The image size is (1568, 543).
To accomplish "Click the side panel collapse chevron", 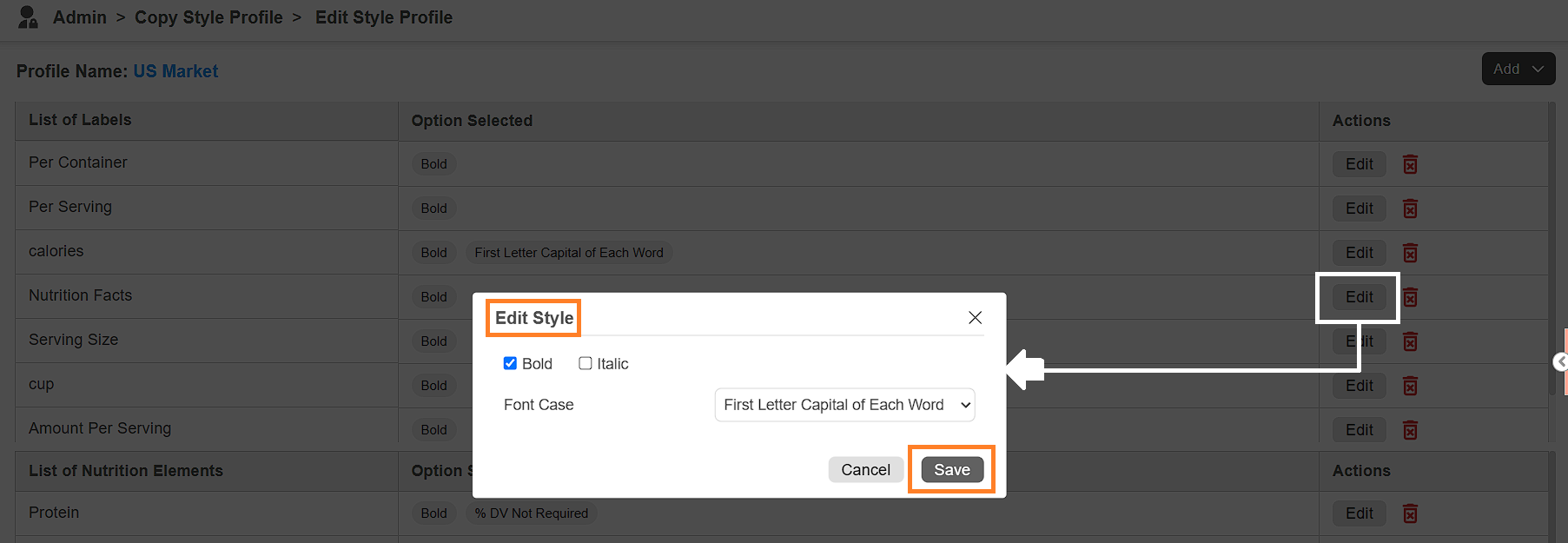I will click(x=1561, y=361).
